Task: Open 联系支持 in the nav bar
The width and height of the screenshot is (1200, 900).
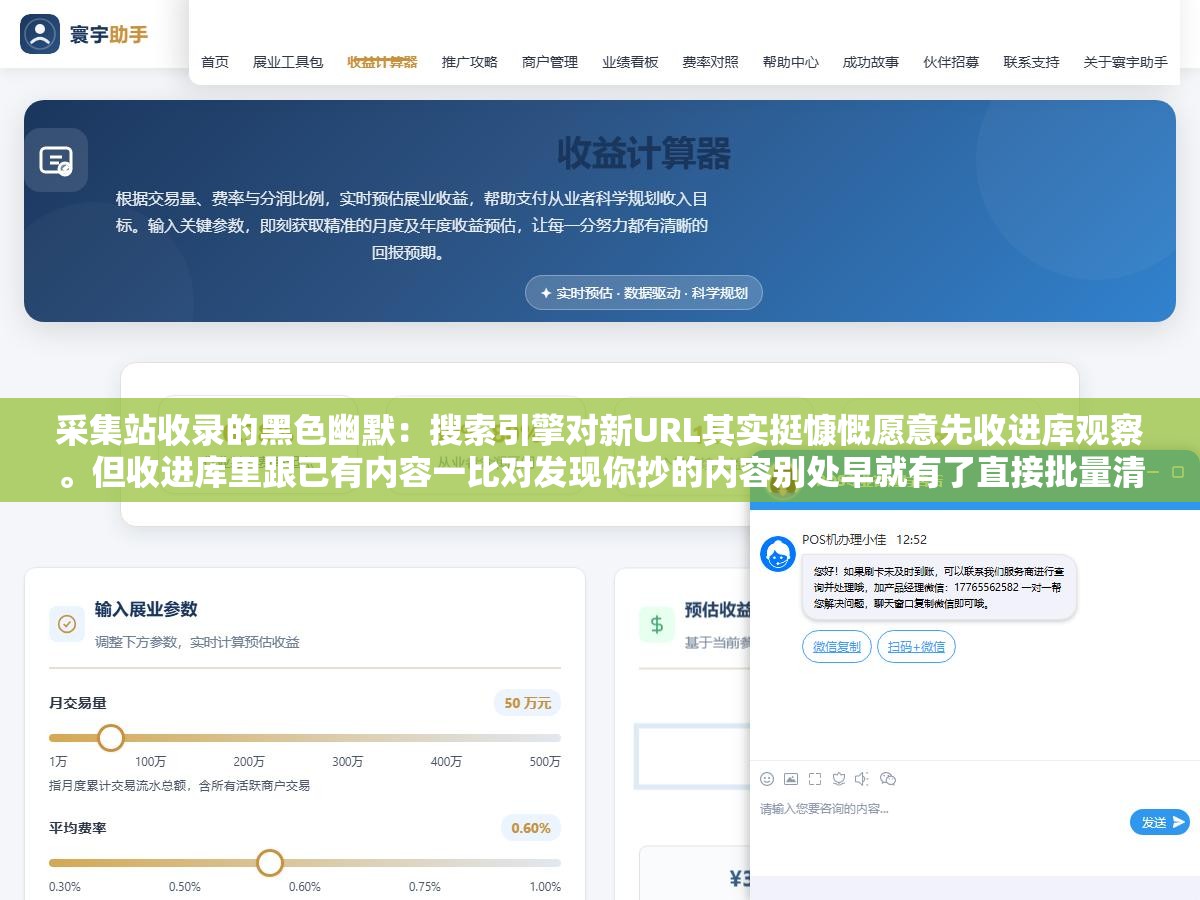Action: click(x=1032, y=62)
